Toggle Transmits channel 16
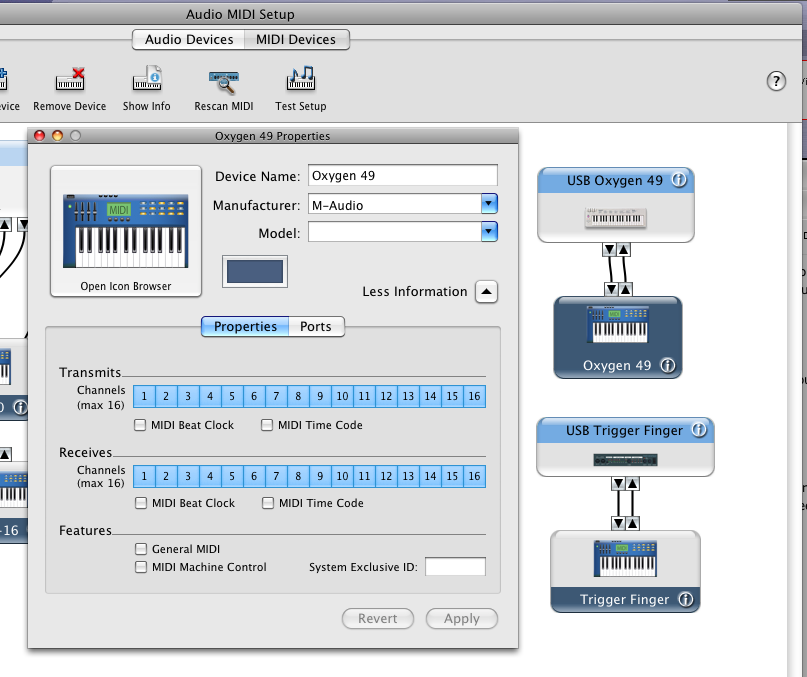The width and height of the screenshot is (807, 677). pos(475,396)
